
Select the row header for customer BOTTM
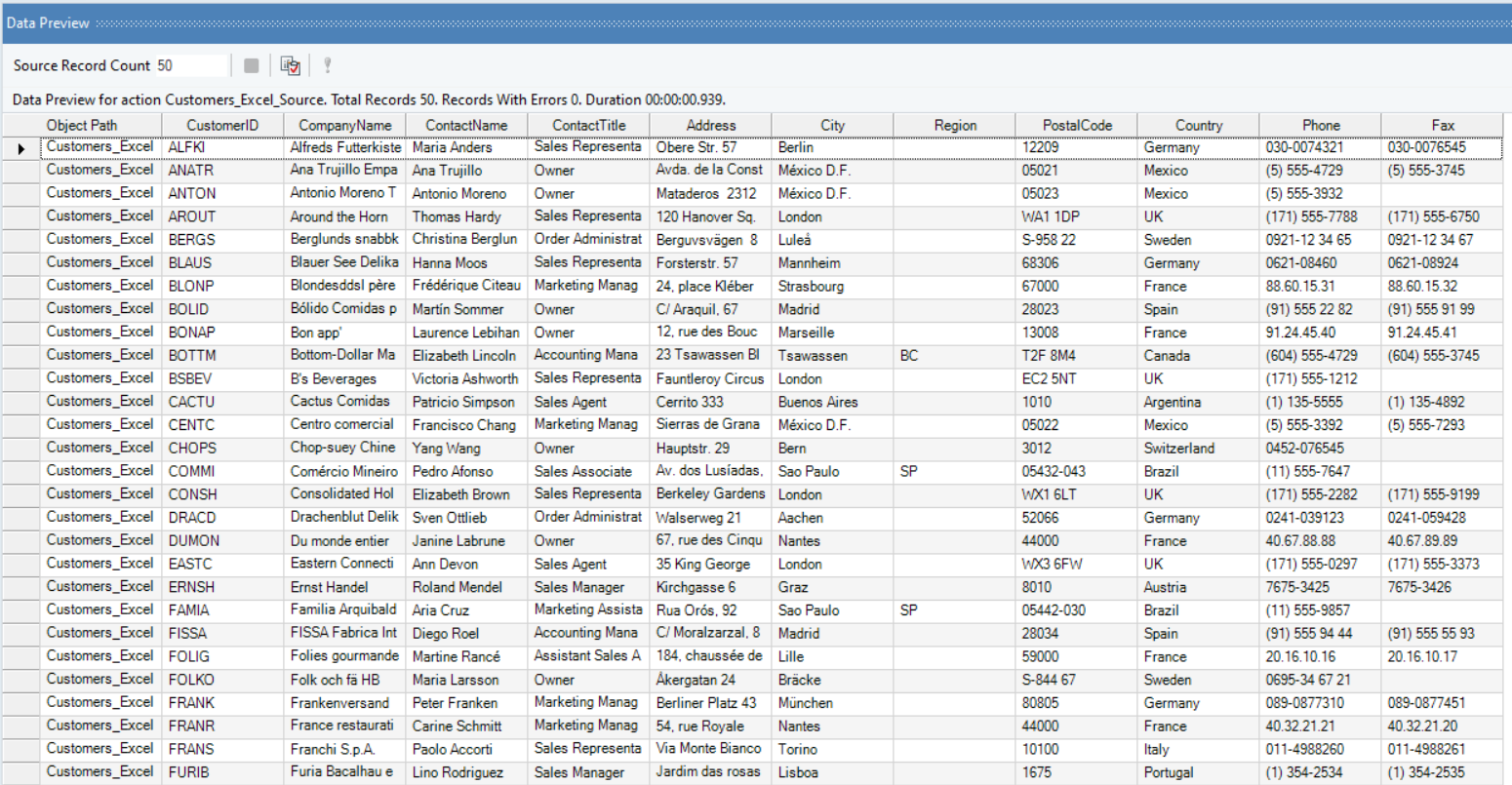click(x=21, y=356)
